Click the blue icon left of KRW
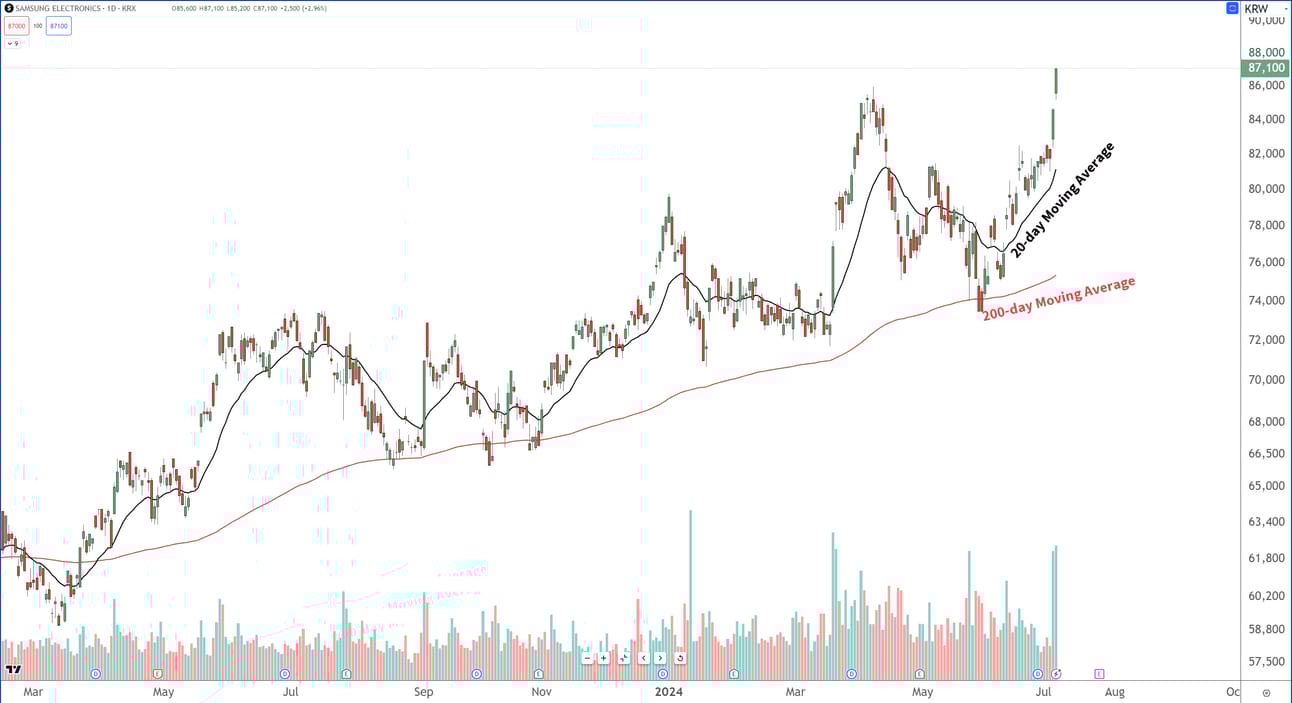 pyautogui.click(x=1232, y=8)
